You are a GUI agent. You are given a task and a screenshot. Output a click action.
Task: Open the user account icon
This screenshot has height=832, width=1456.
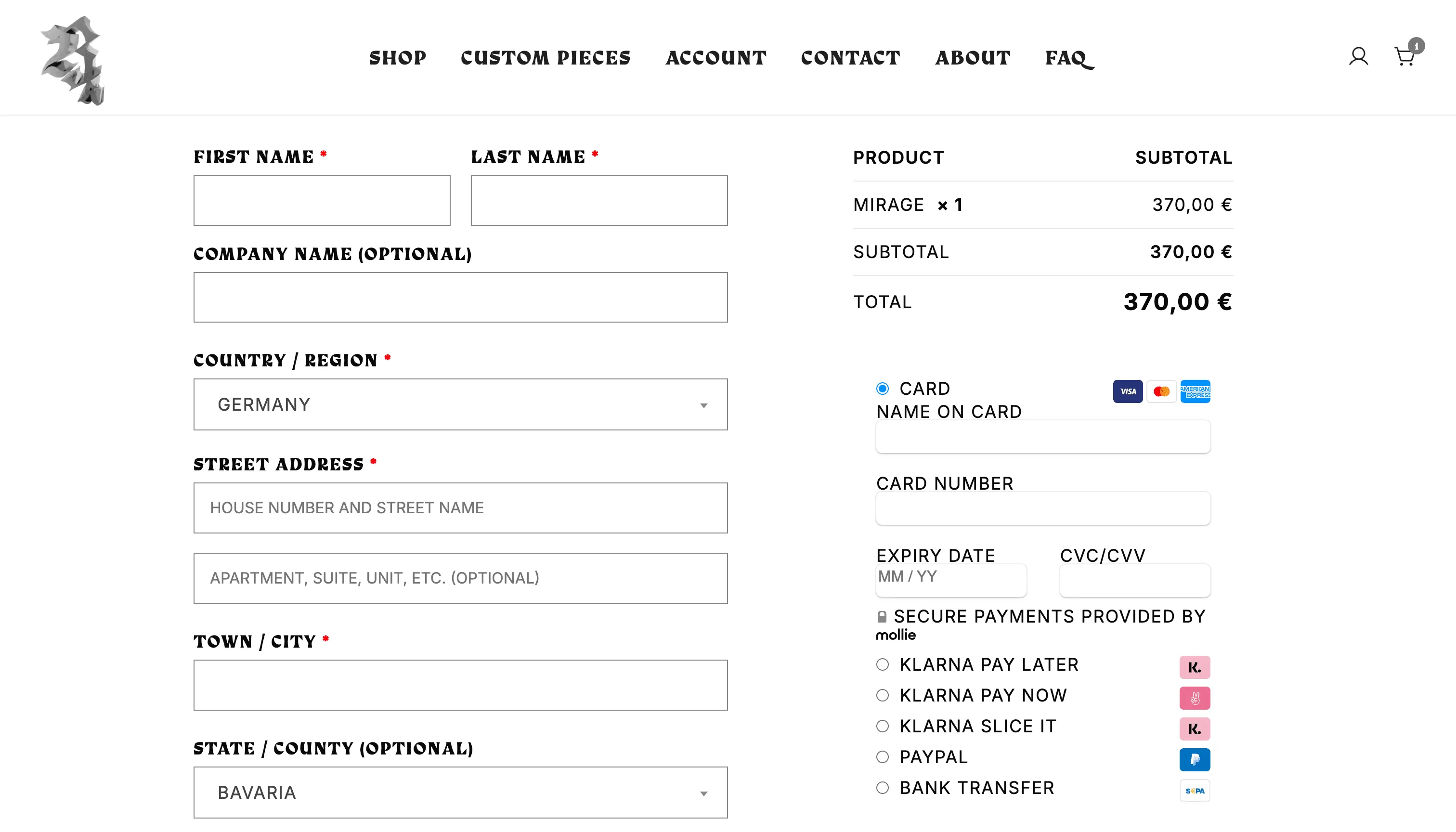point(1358,56)
